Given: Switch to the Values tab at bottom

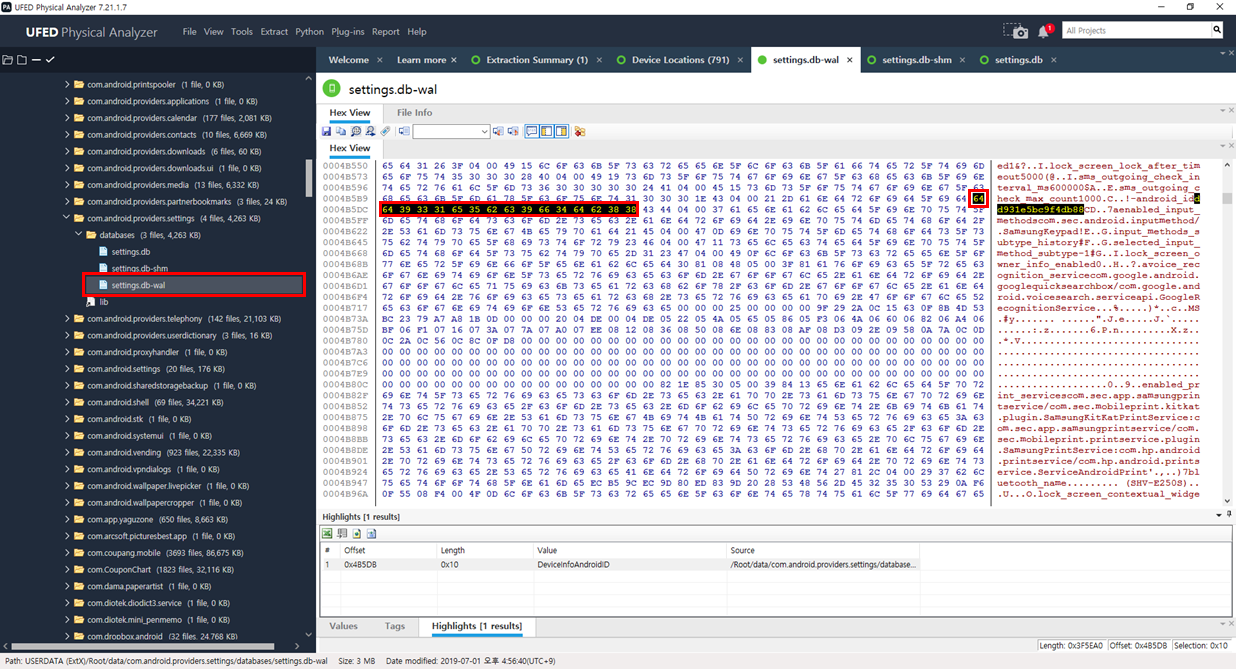Looking at the screenshot, I should (343, 626).
